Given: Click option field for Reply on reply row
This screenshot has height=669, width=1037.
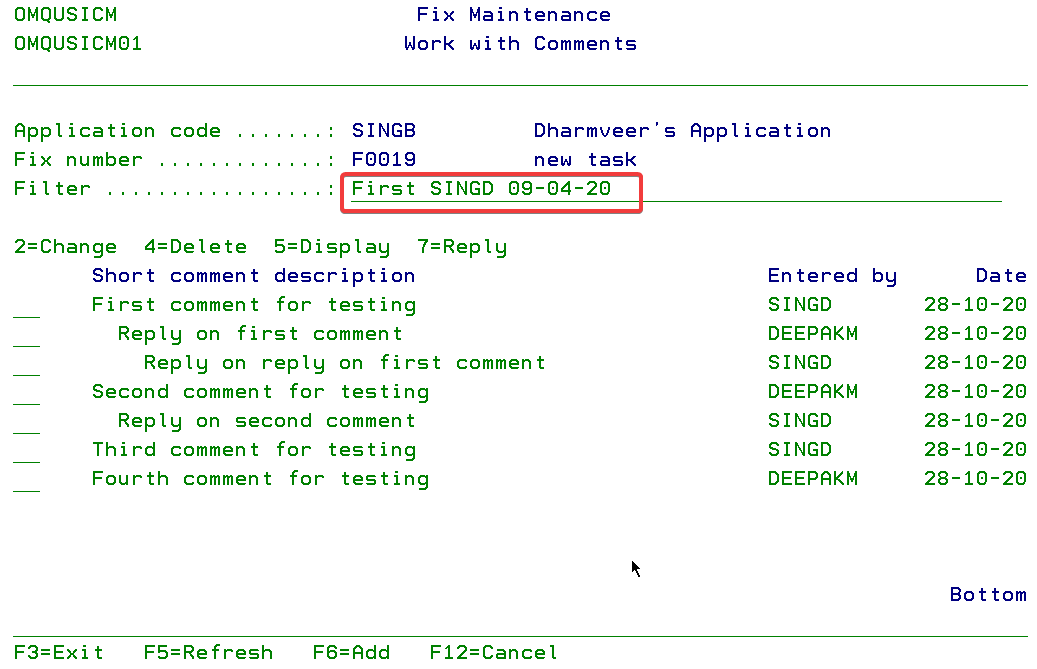Looking at the screenshot, I should tap(27, 365).
